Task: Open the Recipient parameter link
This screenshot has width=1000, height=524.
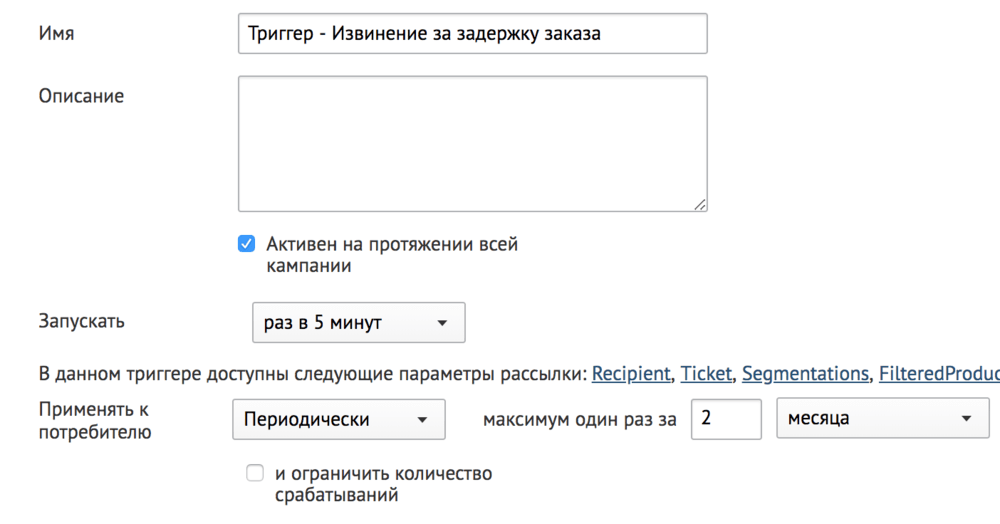Action: click(x=631, y=374)
